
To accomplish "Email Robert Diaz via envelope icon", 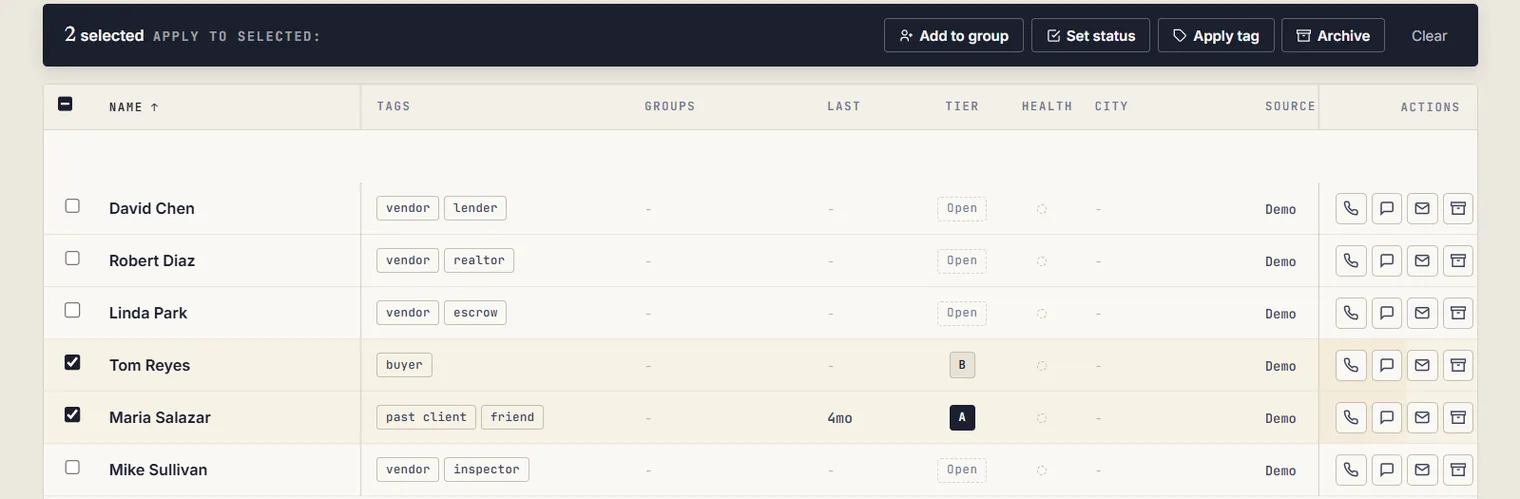I will [x=1422, y=260].
